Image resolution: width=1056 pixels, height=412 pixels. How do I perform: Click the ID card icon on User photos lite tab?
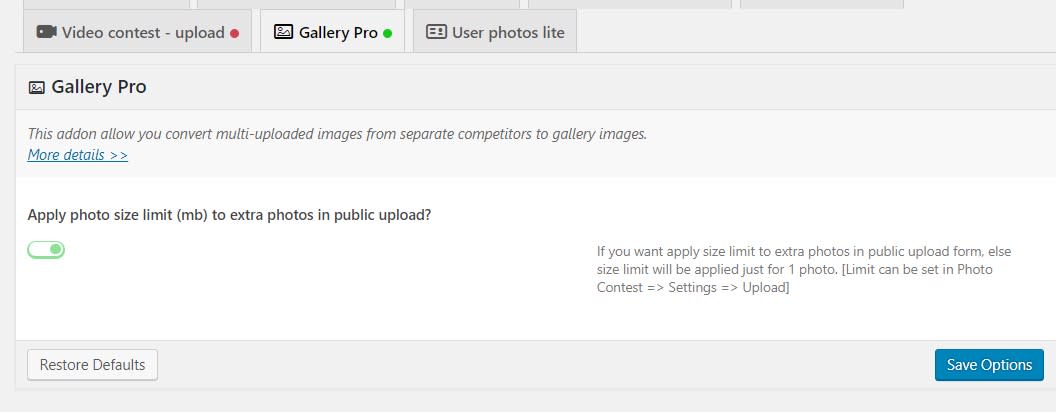point(436,32)
